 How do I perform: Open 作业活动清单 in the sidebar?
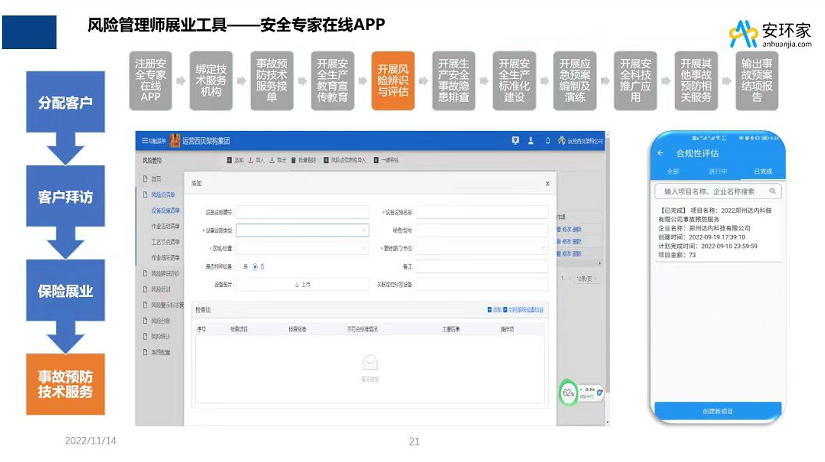tap(166, 225)
